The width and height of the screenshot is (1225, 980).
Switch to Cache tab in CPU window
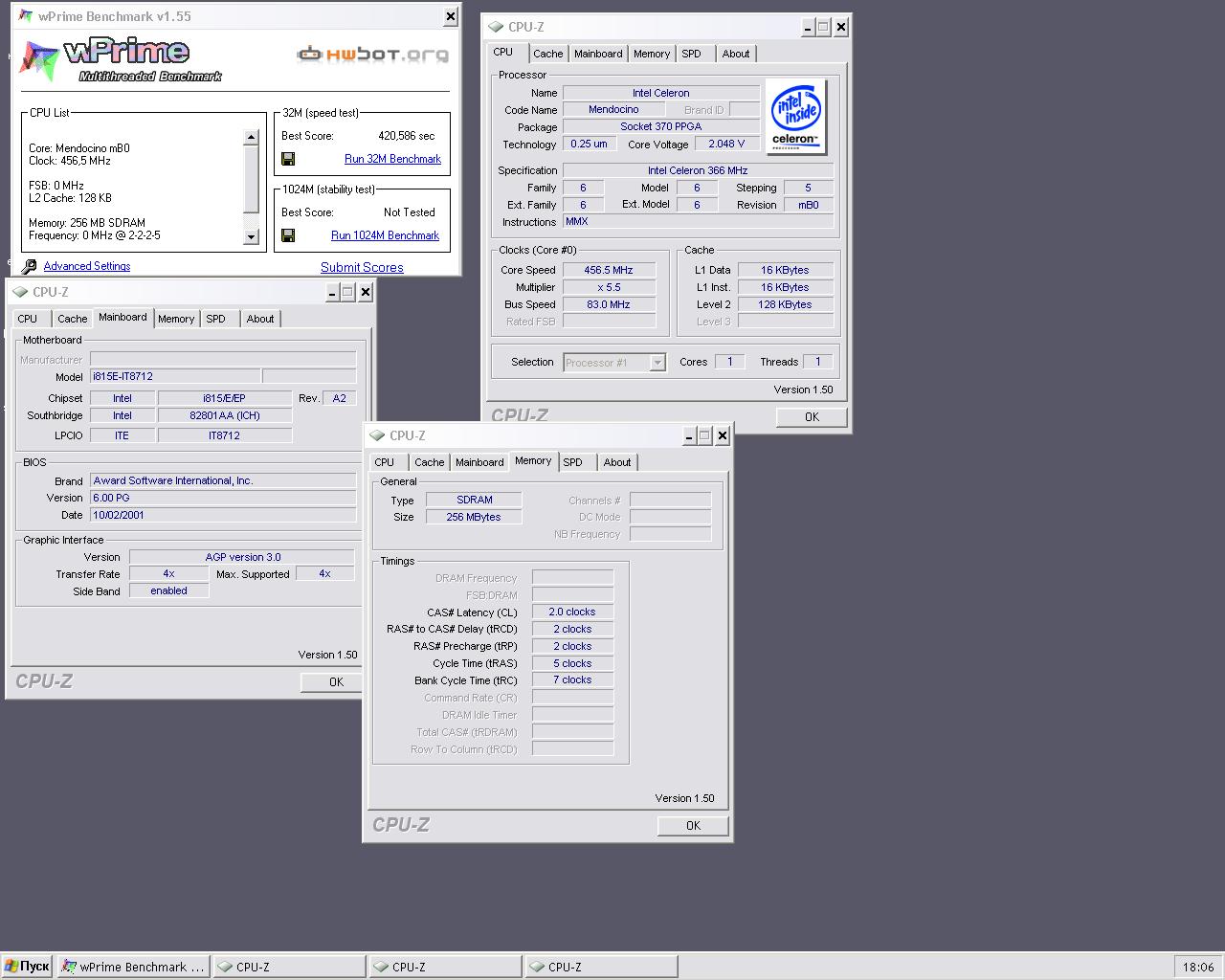[547, 54]
